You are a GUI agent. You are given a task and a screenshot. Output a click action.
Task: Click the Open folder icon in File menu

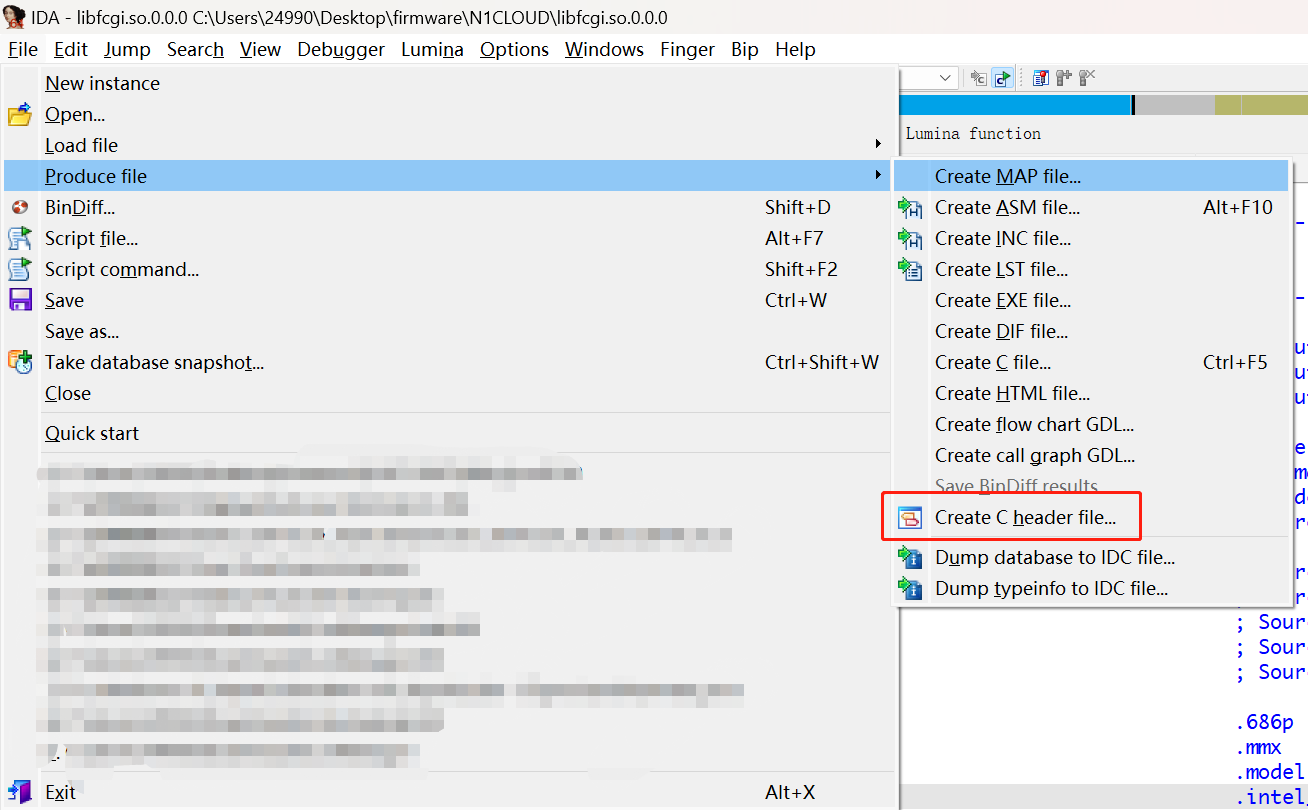pos(20,115)
